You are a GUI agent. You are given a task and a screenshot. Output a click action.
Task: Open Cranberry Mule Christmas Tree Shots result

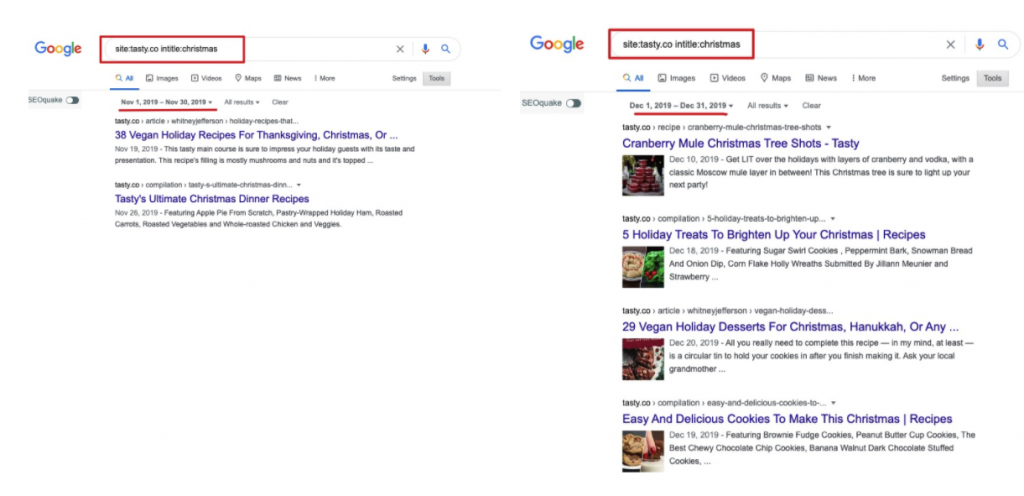click(741, 143)
